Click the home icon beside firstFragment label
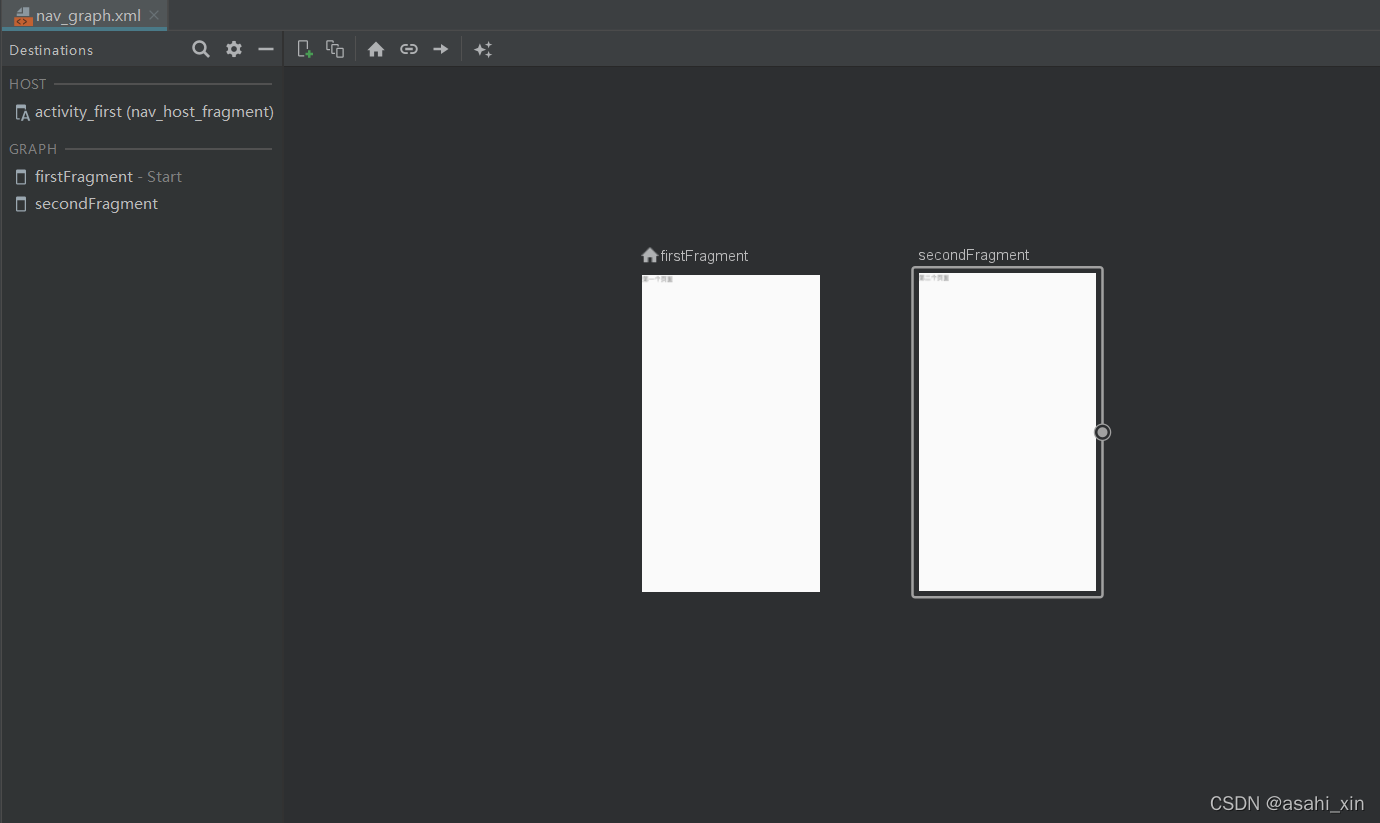Image resolution: width=1380 pixels, height=823 pixels. (x=650, y=255)
